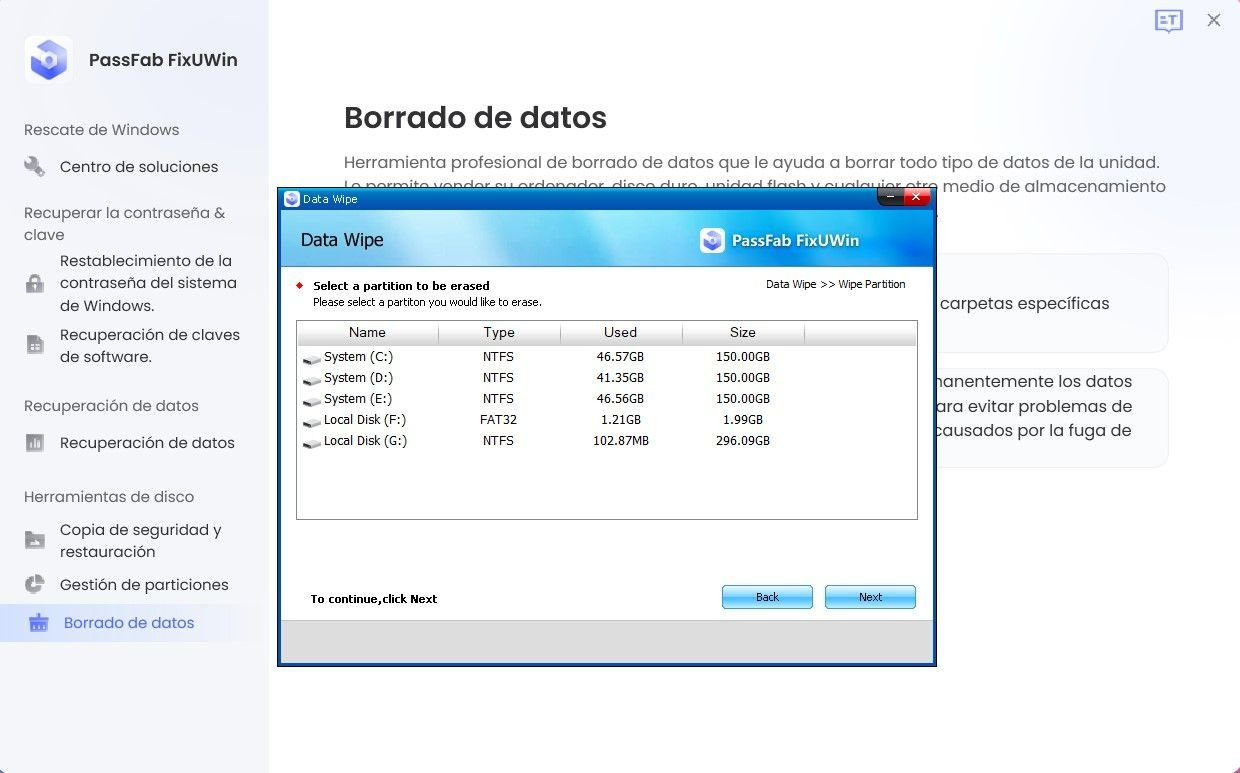The width and height of the screenshot is (1240, 773).
Task: Select the System (D:) partition
Action: pyautogui.click(x=358, y=378)
